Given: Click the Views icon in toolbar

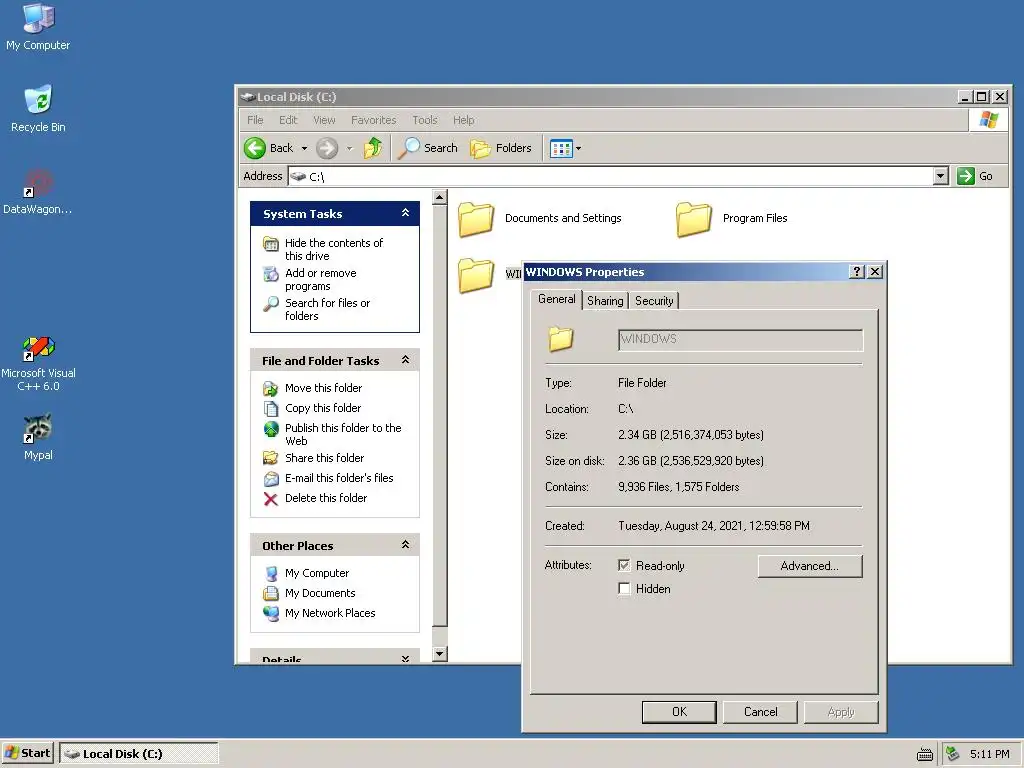Looking at the screenshot, I should coord(561,148).
